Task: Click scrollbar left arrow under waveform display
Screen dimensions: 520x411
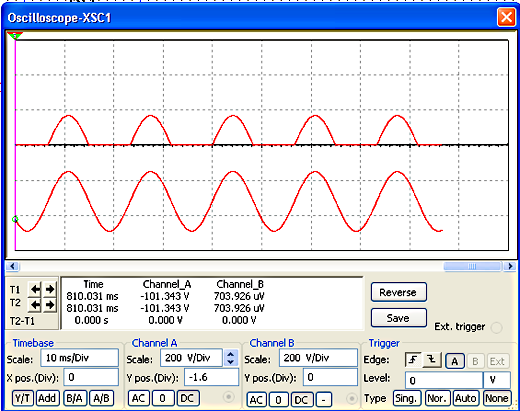Action: pyautogui.click(x=13, y=266)
